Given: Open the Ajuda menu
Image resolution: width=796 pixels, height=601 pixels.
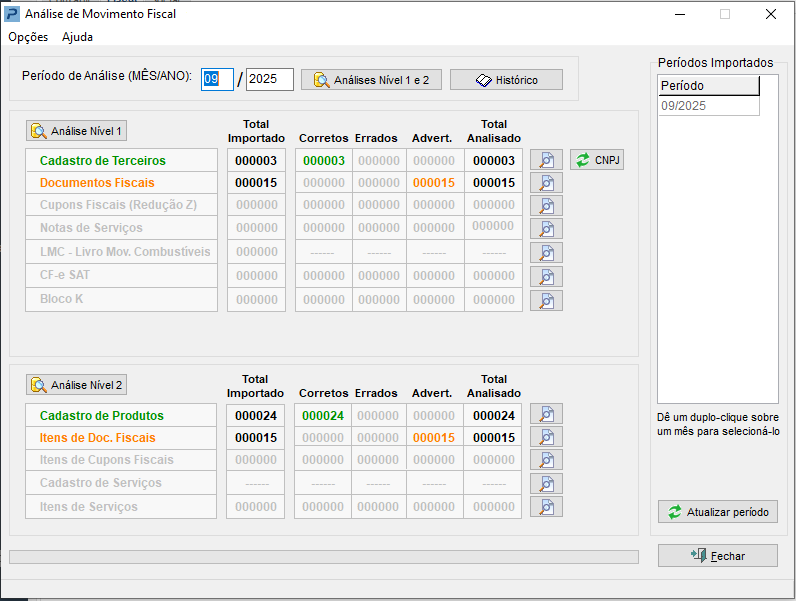Looking at the screenshot, I should (77, 37).
